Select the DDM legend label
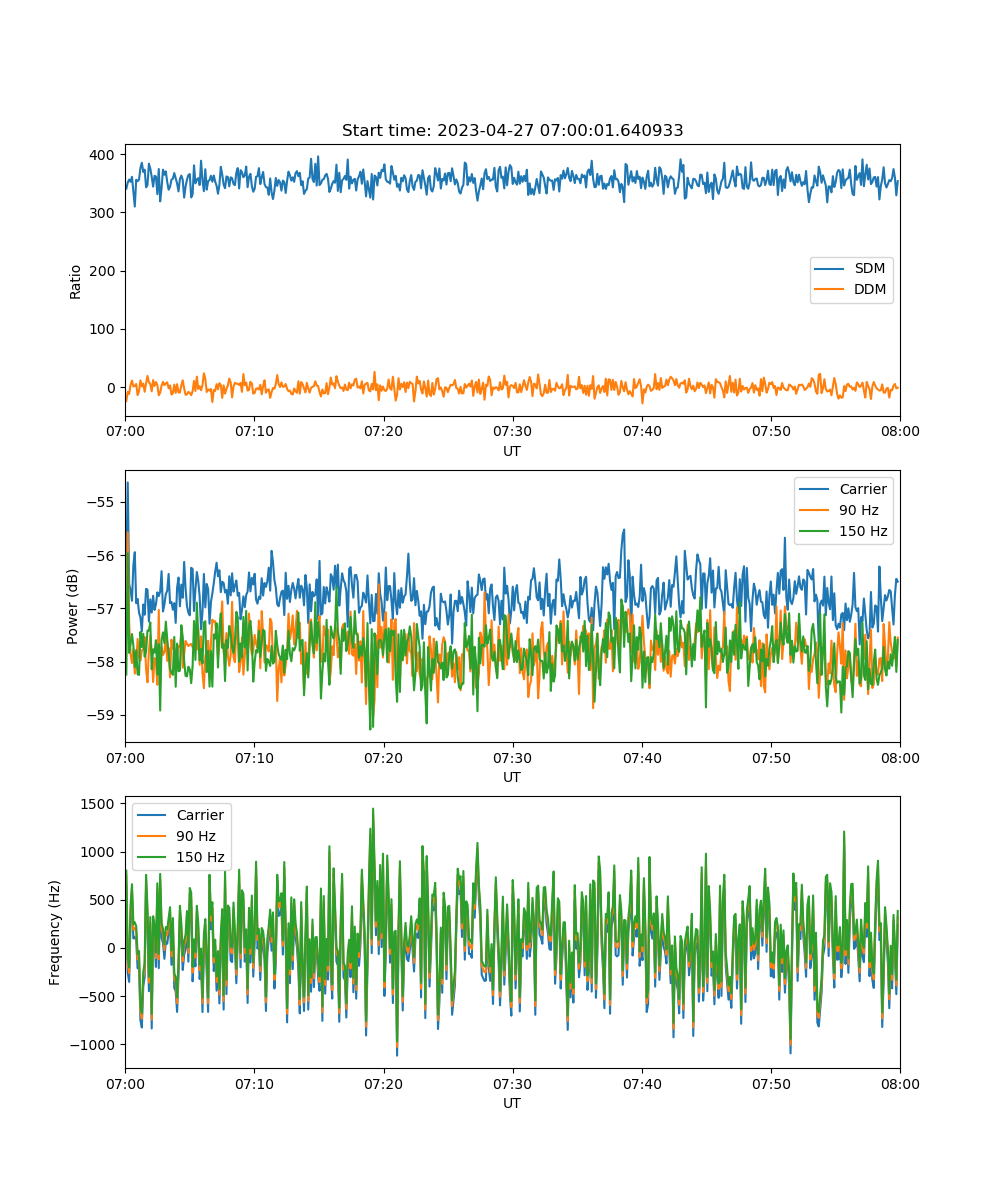This screenshot has width=1000, height=1200. pos(870,290)
